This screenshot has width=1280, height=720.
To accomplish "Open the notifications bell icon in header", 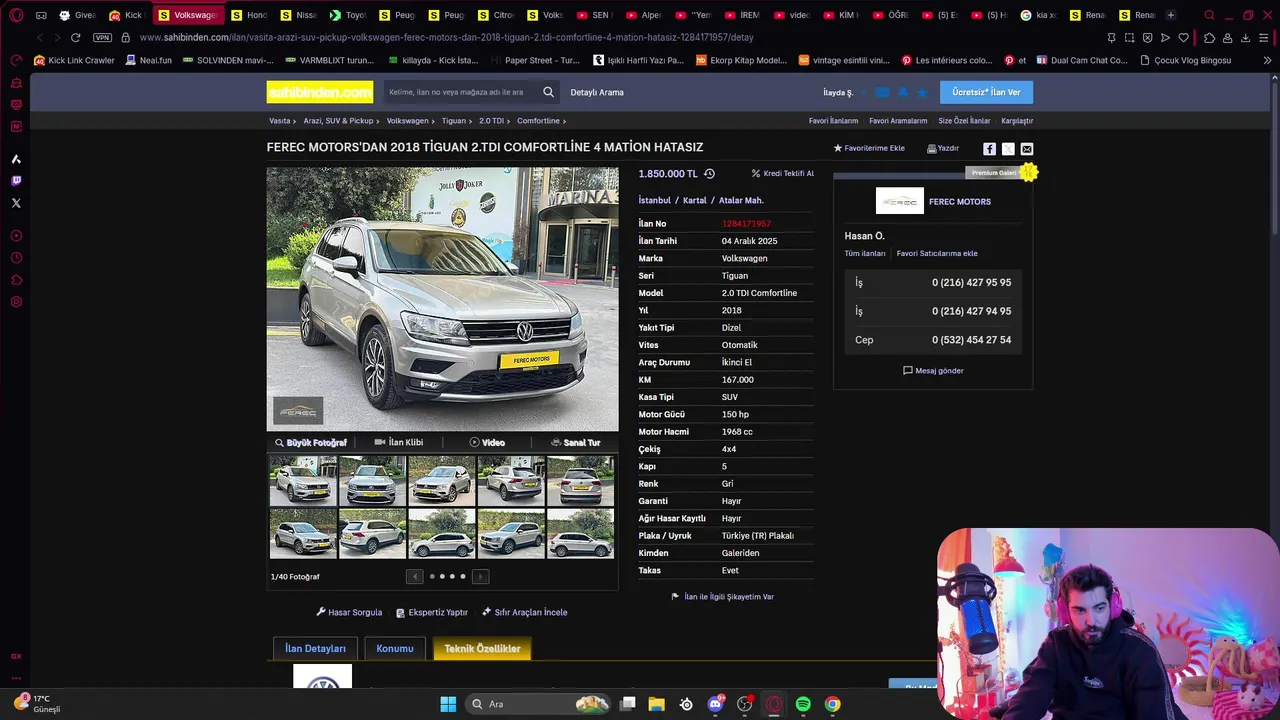I will coord(902,93).
